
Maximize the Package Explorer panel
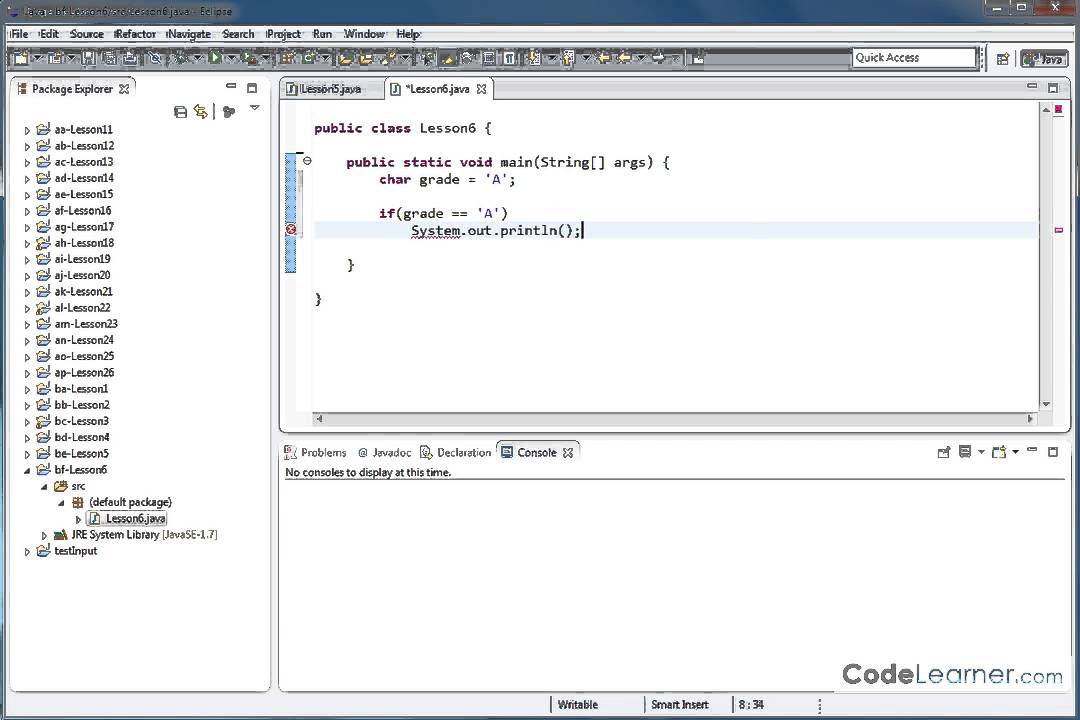coord(252,88)
